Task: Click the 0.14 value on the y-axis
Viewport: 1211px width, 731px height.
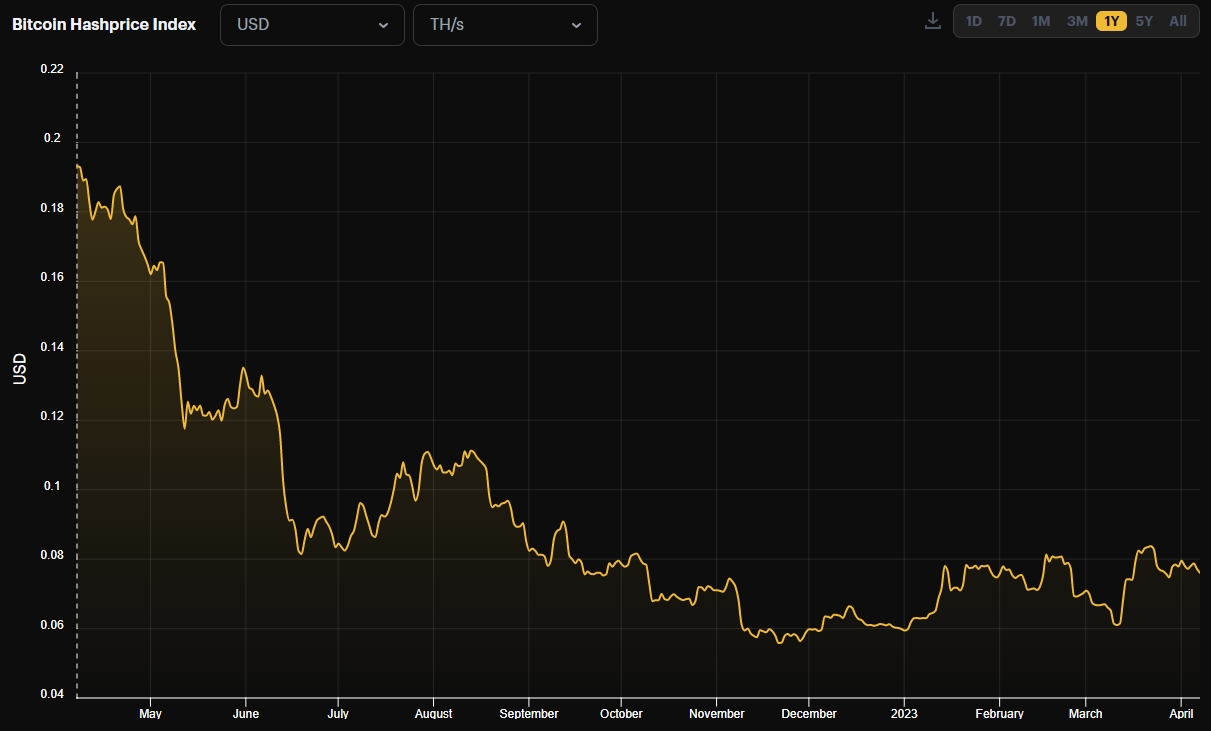Action: [52, 347]
